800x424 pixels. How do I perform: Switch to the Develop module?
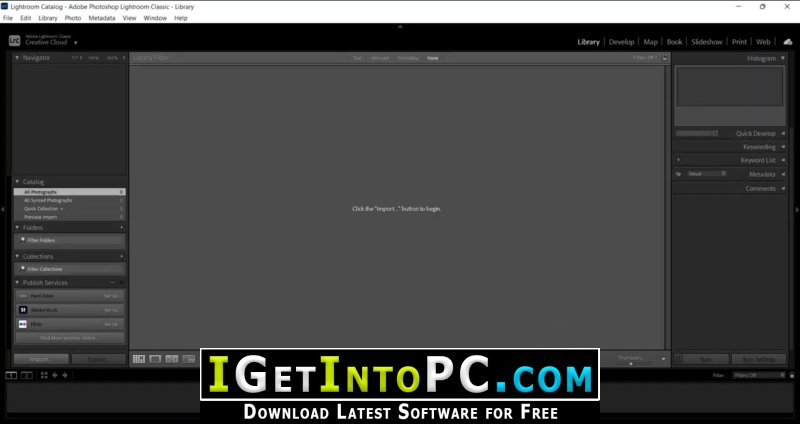[621, 42]
